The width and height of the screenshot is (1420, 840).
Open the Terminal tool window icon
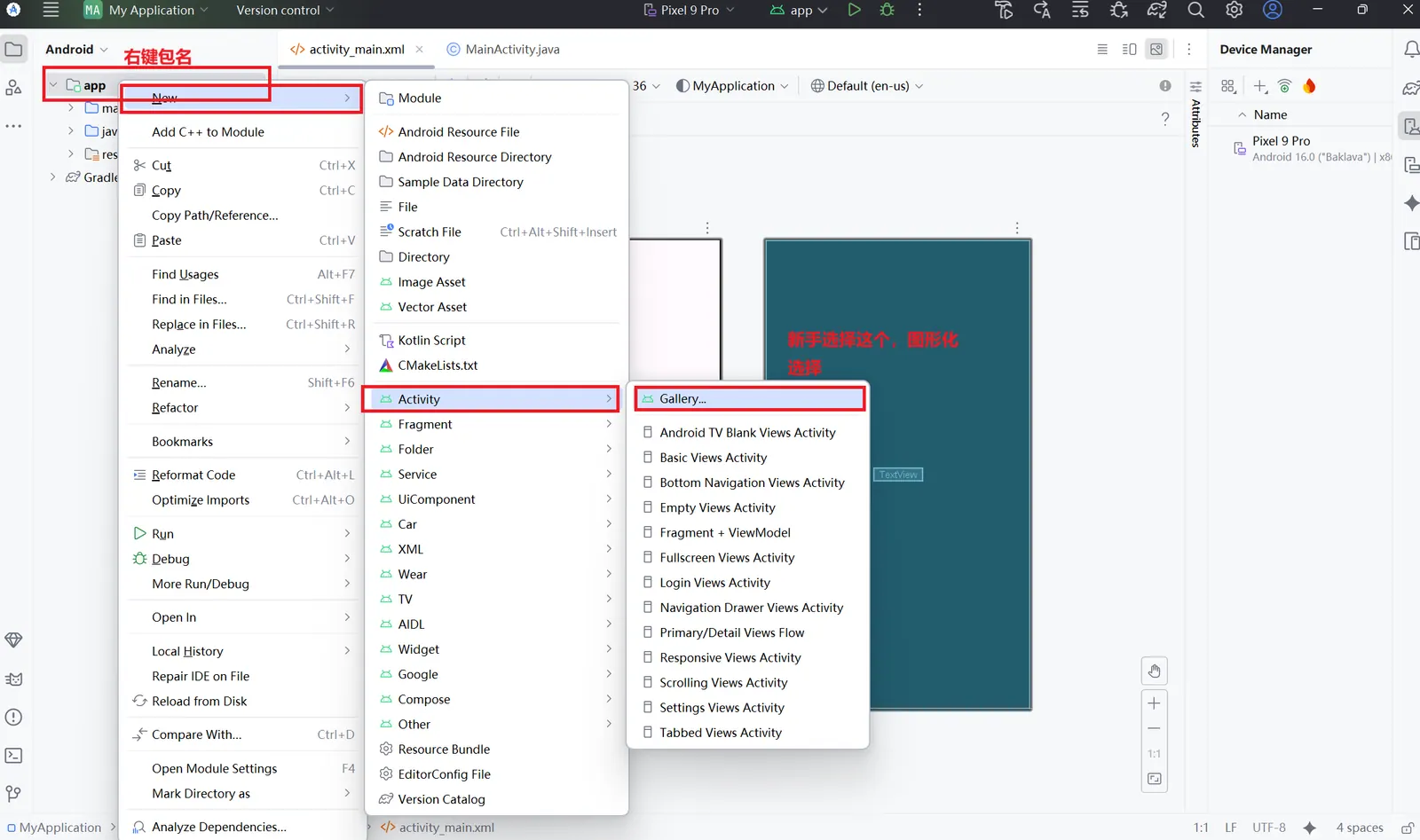13,756
